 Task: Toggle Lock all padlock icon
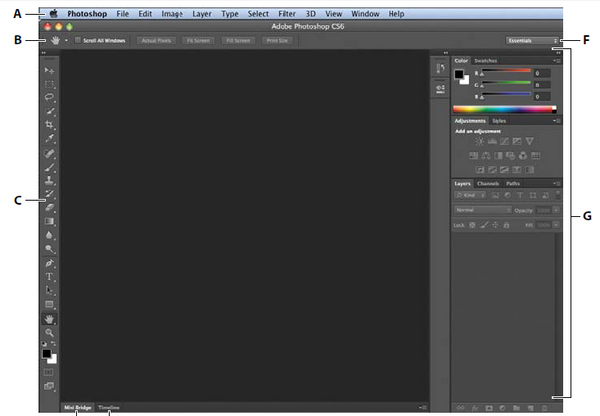point(506,225)
